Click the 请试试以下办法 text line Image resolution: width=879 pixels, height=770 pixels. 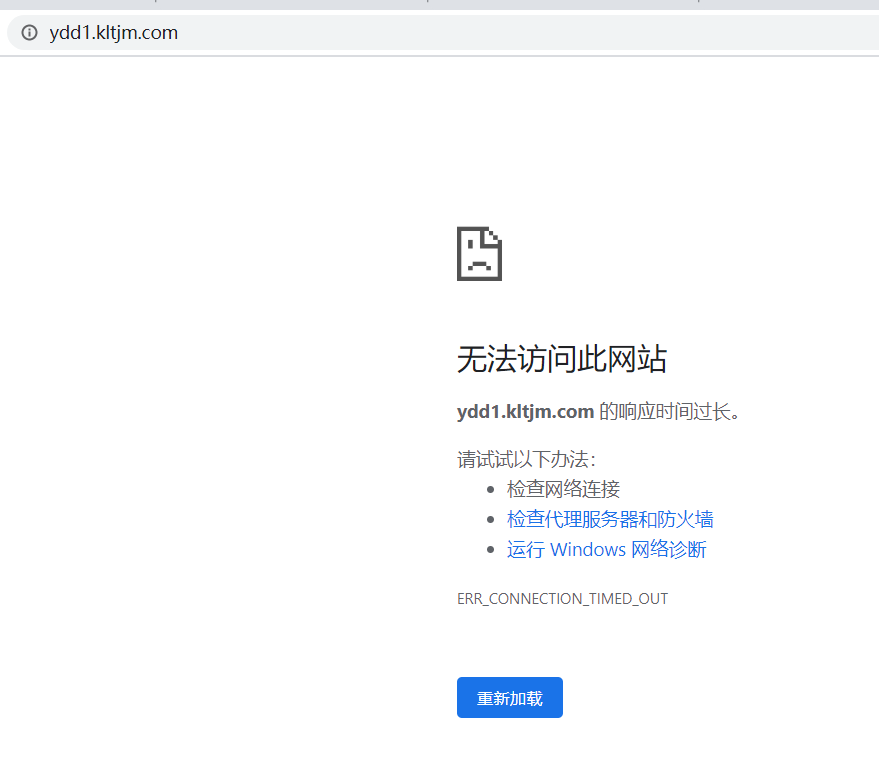coord(526,459)
